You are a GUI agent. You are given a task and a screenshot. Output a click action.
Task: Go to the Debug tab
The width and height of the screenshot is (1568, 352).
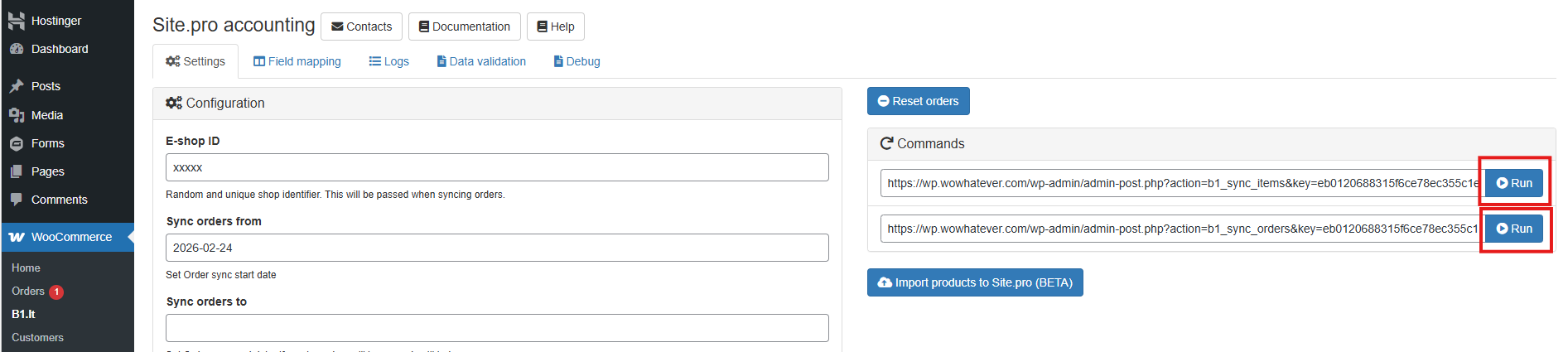[x=577, y=61]
